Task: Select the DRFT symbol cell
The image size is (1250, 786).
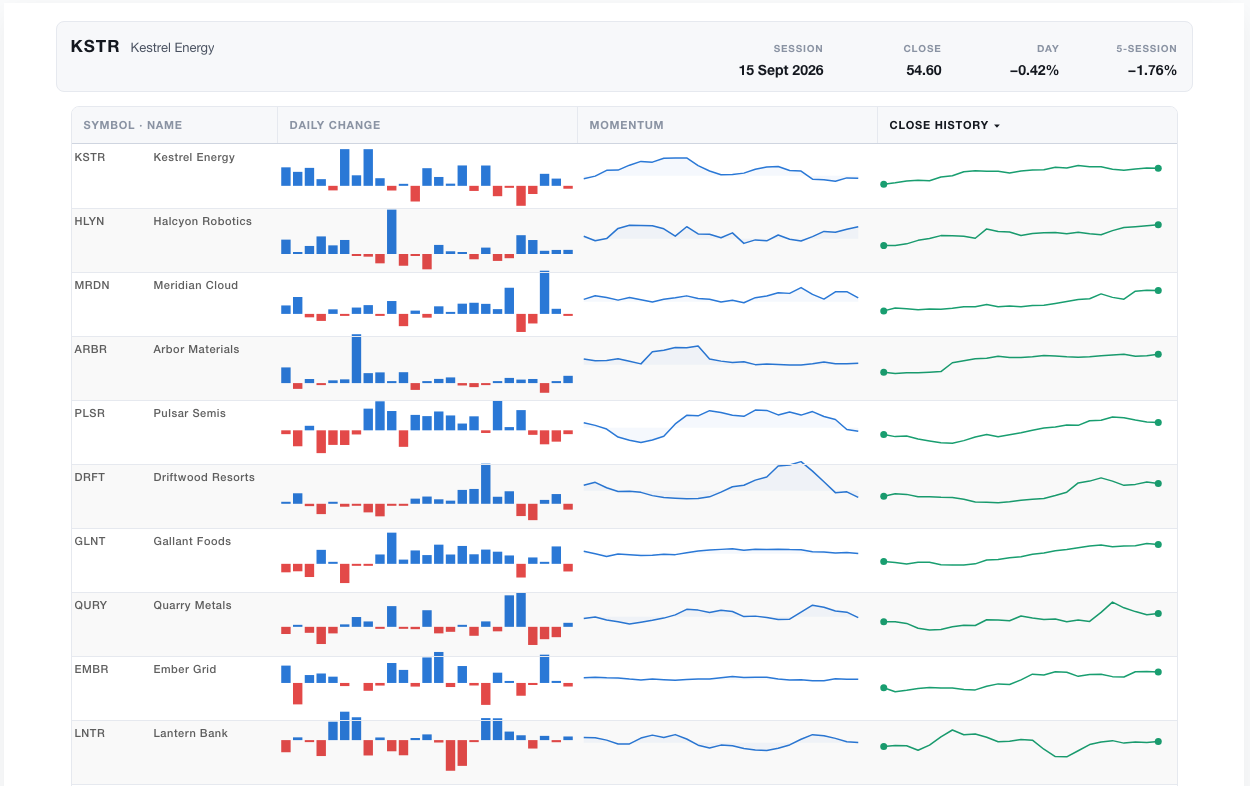Action: (90, 477)
